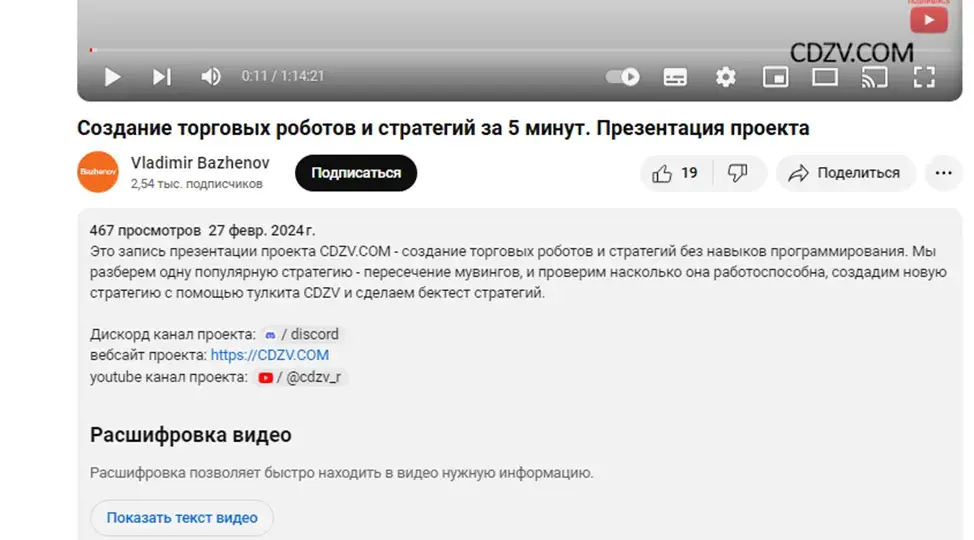Click 467 просмотров view count
Viewport: 974px width, 540px height.
pyautogui.click(x=145, y=231)
